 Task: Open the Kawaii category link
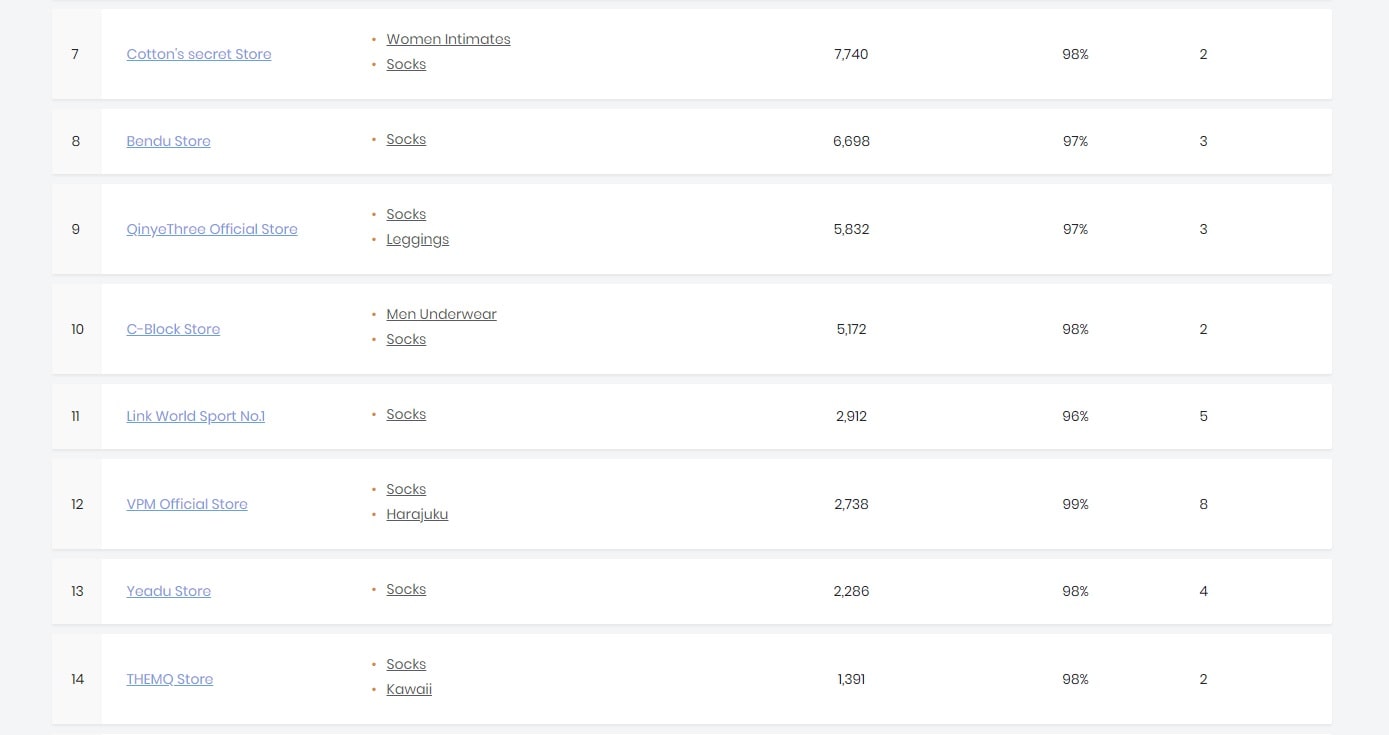click(409, 689)
